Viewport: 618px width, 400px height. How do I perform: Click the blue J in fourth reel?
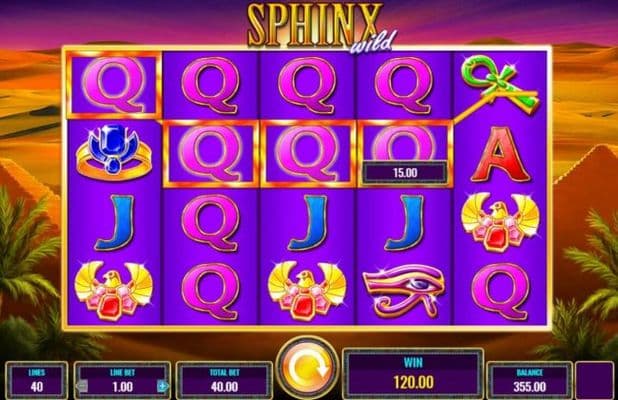point(404,223)
